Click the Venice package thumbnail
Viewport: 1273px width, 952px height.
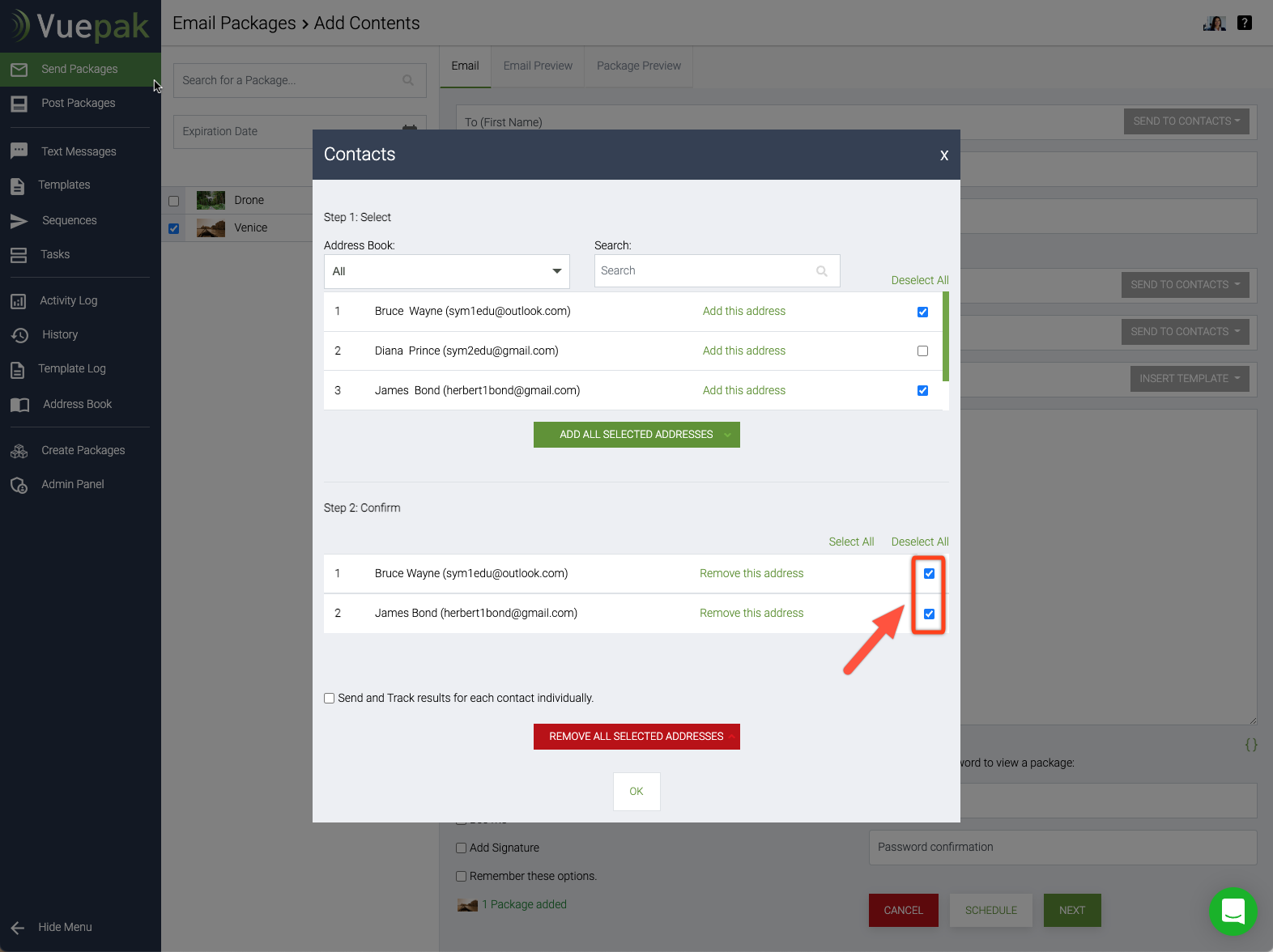point(211,227)
